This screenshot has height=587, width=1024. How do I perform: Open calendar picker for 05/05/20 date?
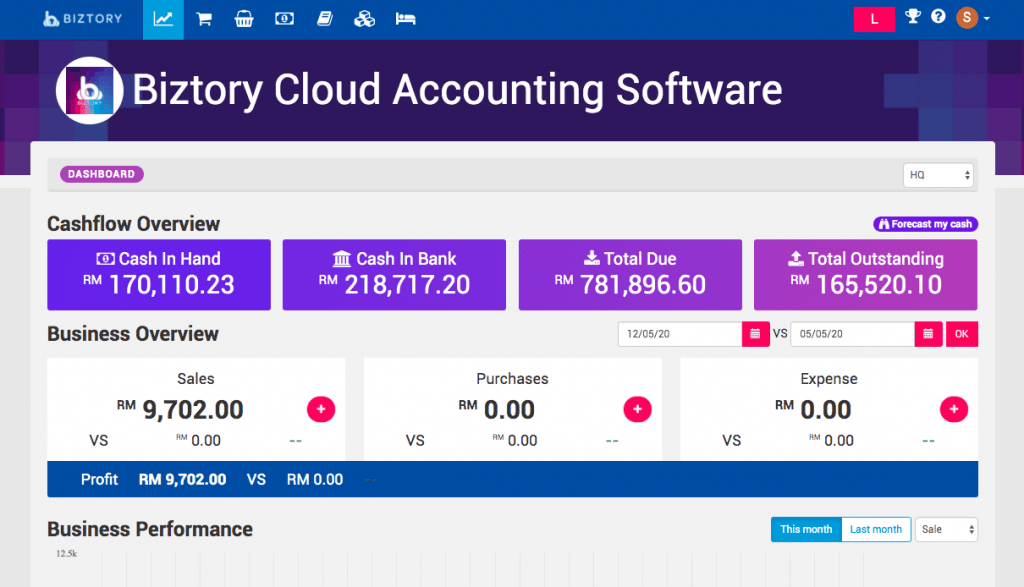point(928,334)
